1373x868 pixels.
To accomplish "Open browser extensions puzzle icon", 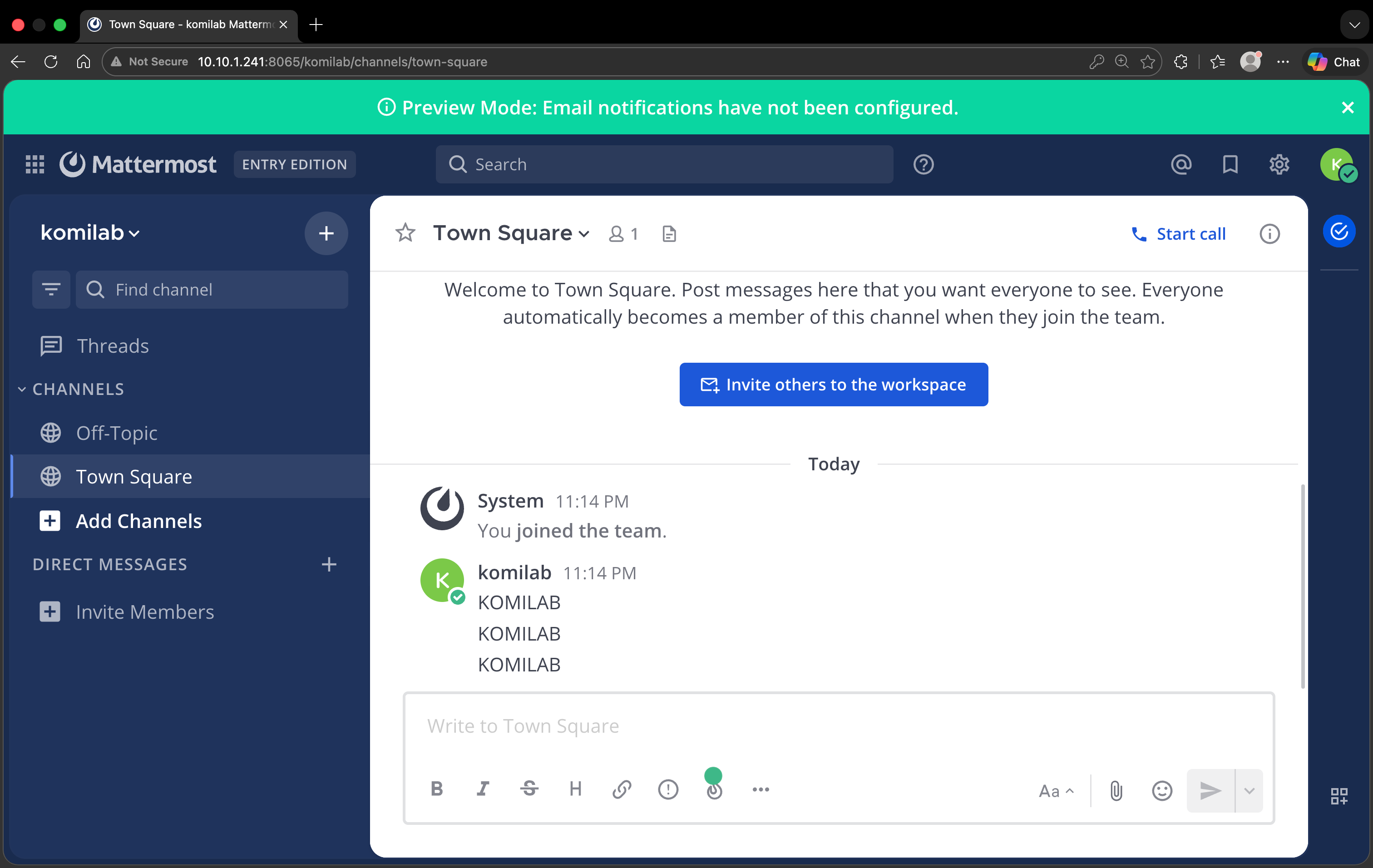I will coord(1180,62).
